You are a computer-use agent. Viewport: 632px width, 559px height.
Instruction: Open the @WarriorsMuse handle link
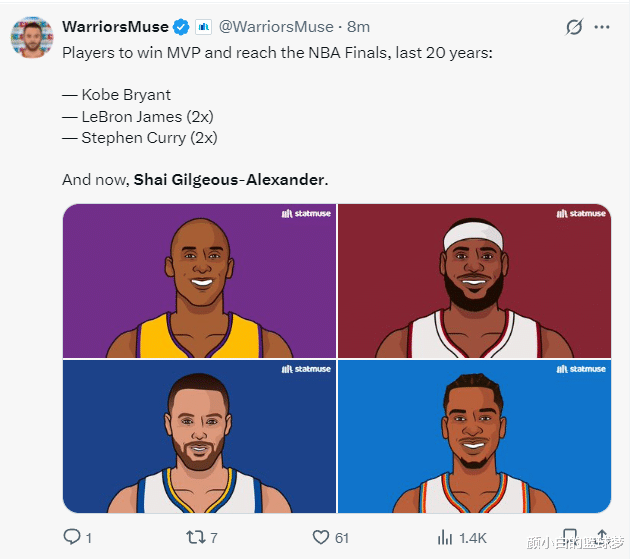coord(276,27)
